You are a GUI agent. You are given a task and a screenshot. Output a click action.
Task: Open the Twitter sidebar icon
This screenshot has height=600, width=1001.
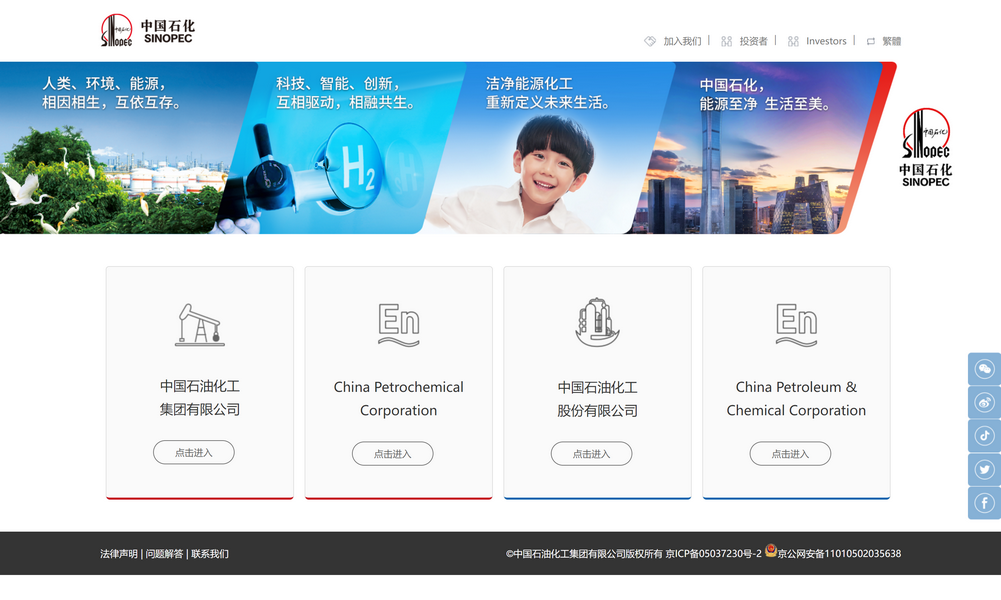[x=984, y=470]
